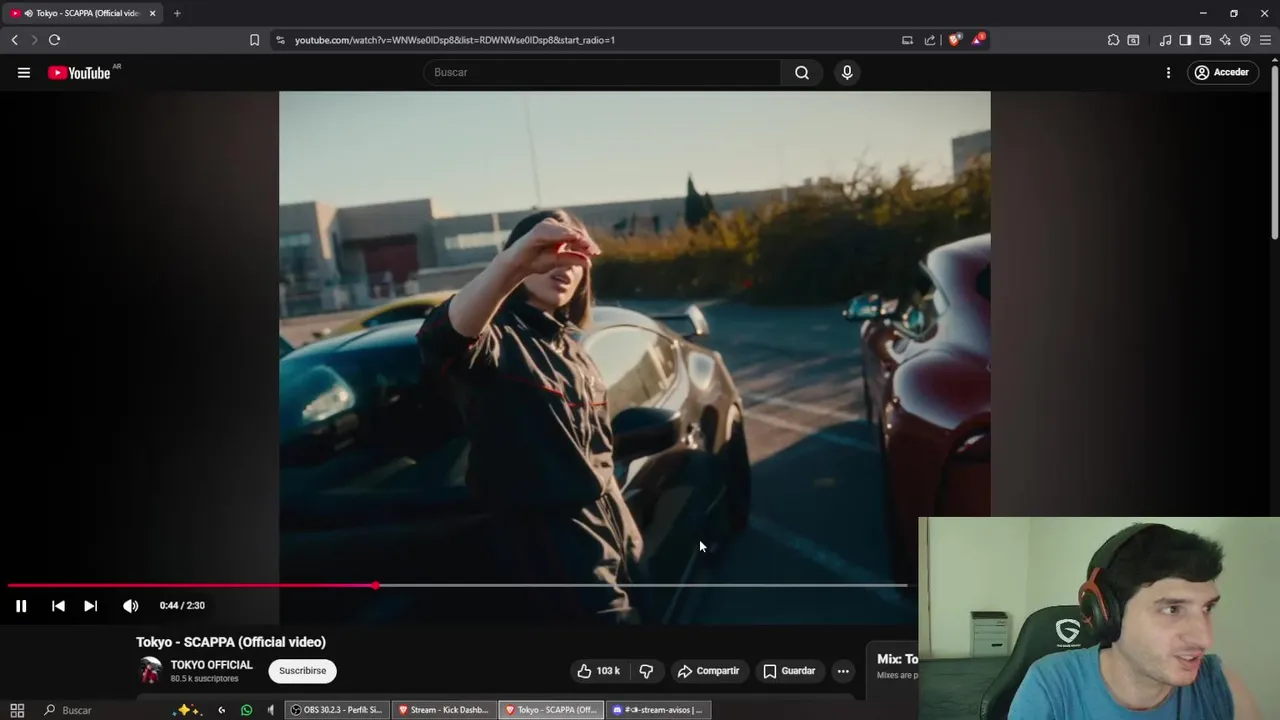Click the Suscribirse button
This screenshot has height=720, width=1280.
pyautogui.click(x=302, y=671)
